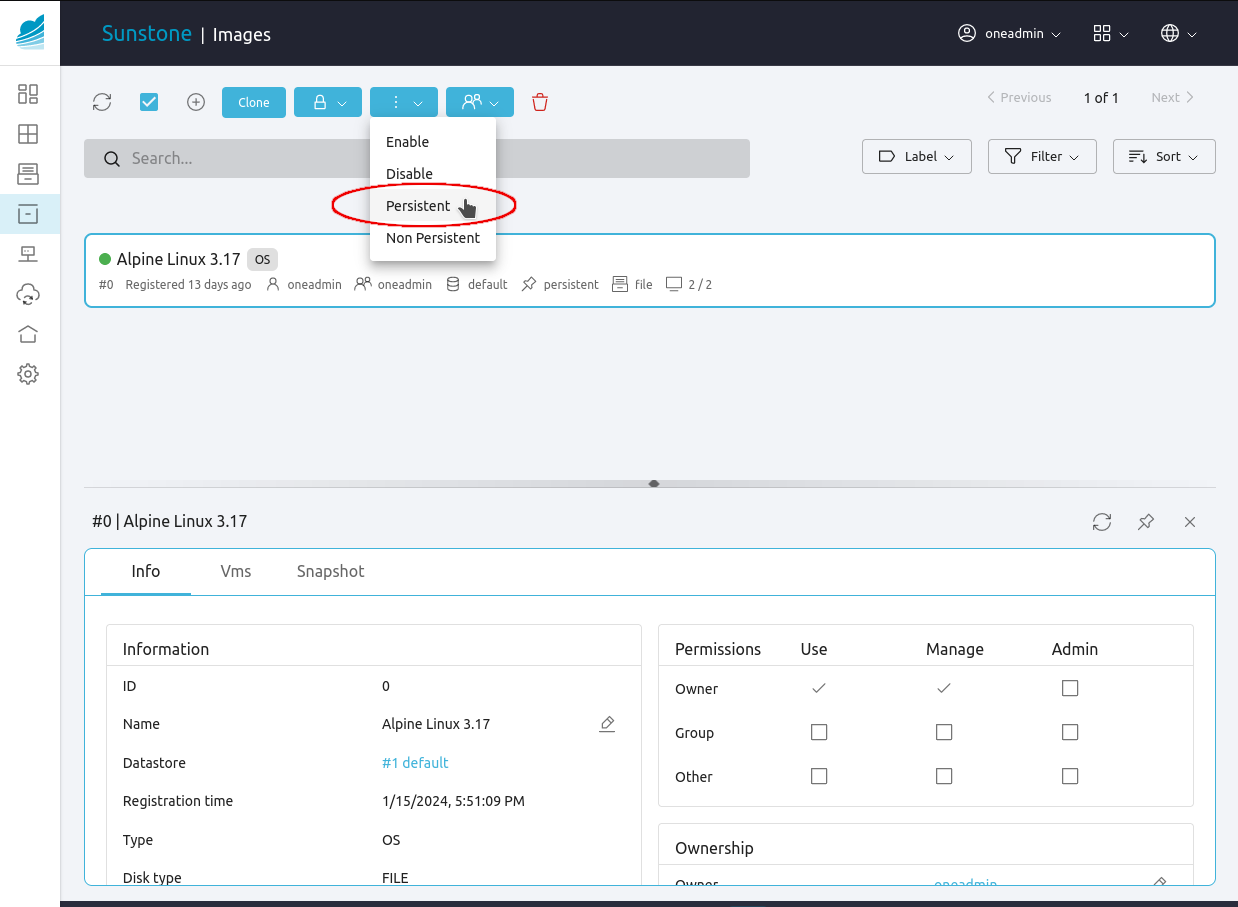Switch to the Snapshot tab
Screen dimensions: 1238x907
(331, 571)
